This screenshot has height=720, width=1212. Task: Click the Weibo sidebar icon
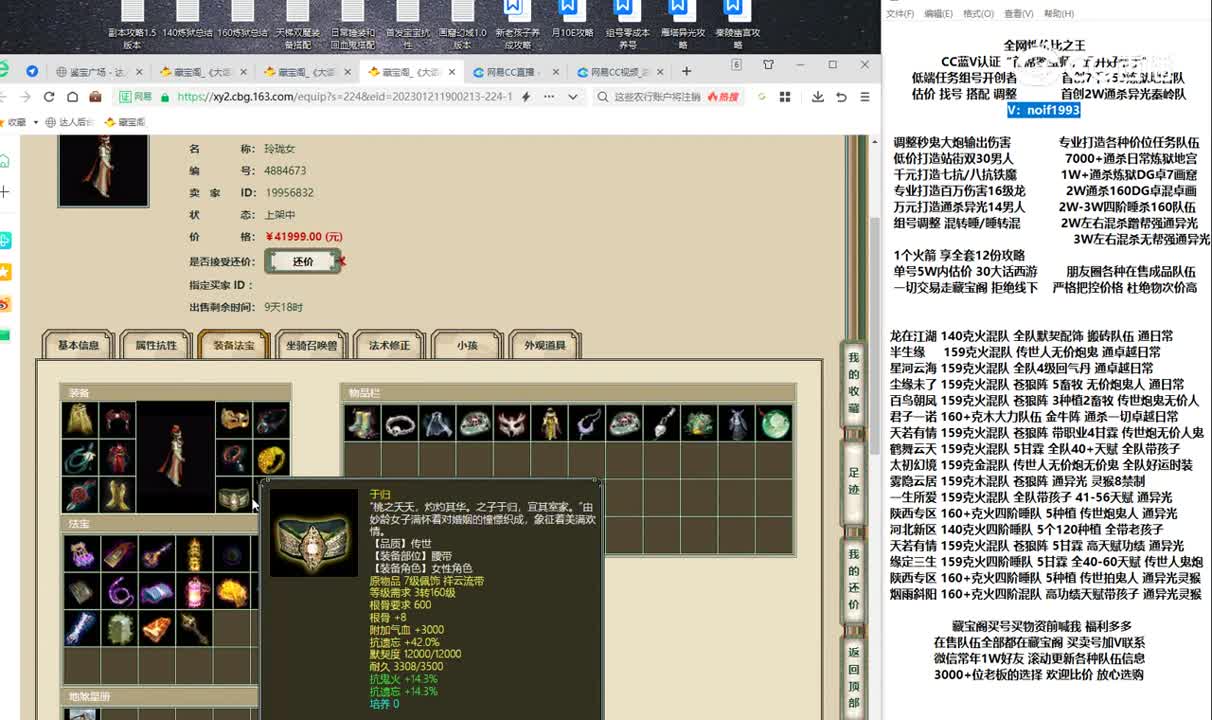point(5,303)
